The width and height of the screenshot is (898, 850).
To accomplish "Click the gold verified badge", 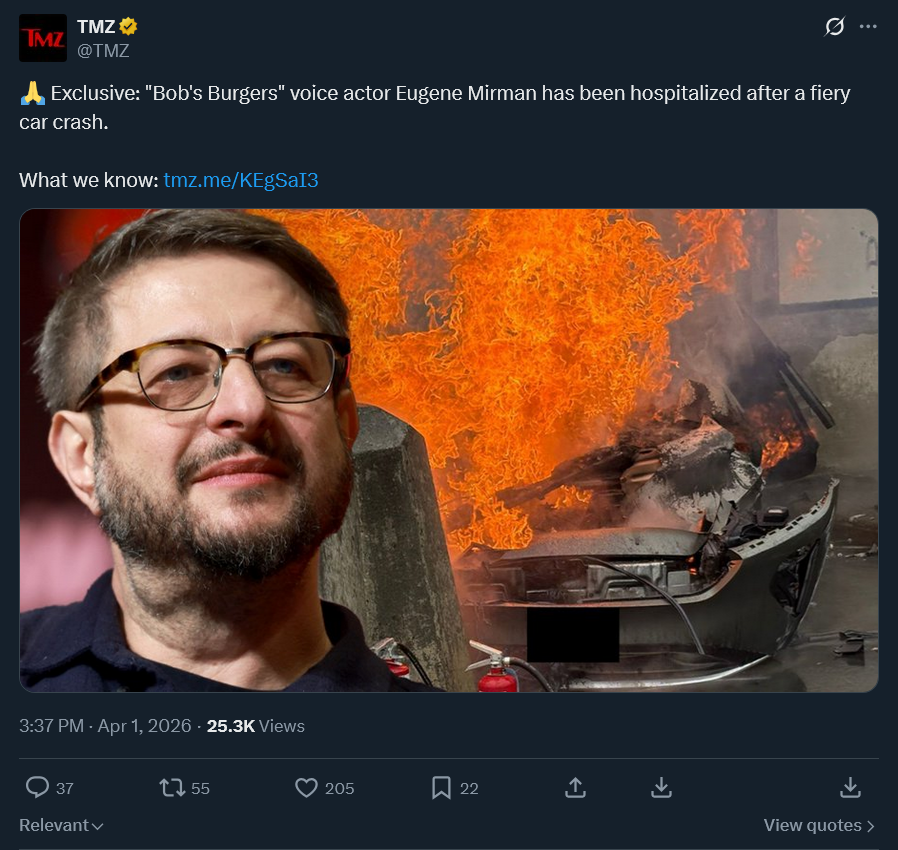I will coord(128,26).
